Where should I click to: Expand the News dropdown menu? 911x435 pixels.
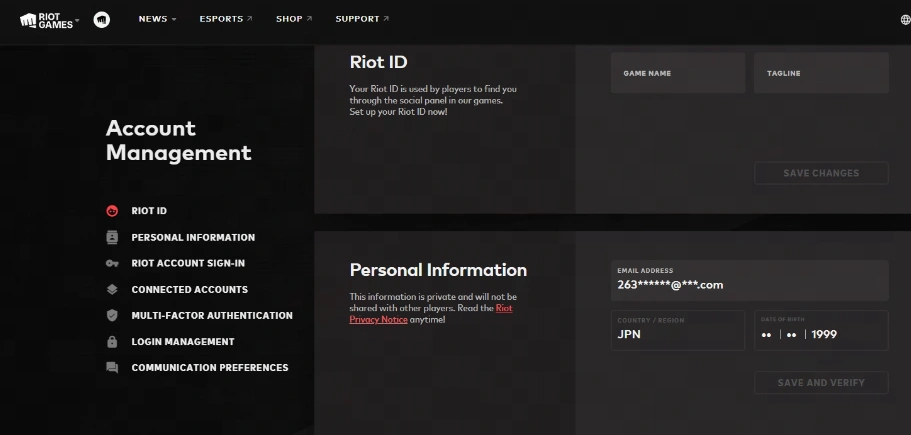point(157,19)
